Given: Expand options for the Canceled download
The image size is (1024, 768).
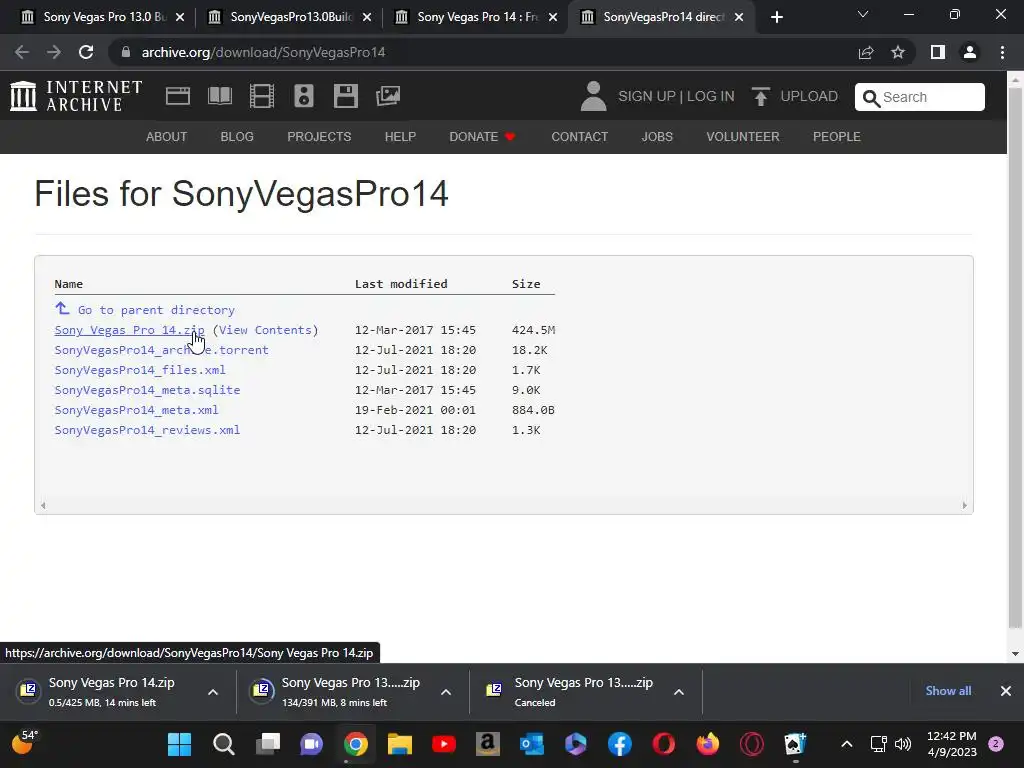Looking at the screenshot, I should coord(679,692).
